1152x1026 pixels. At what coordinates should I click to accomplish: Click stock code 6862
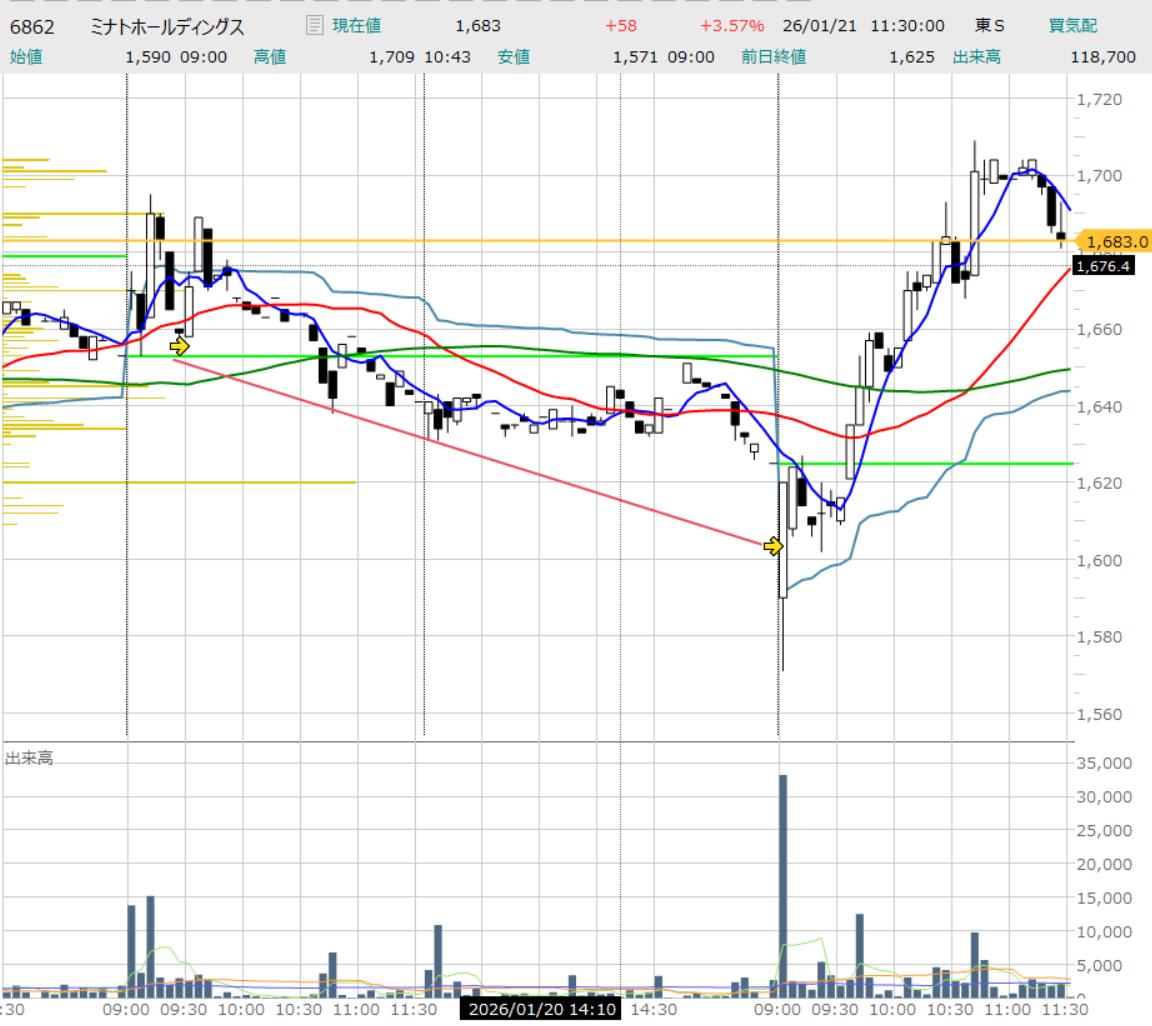32,27
